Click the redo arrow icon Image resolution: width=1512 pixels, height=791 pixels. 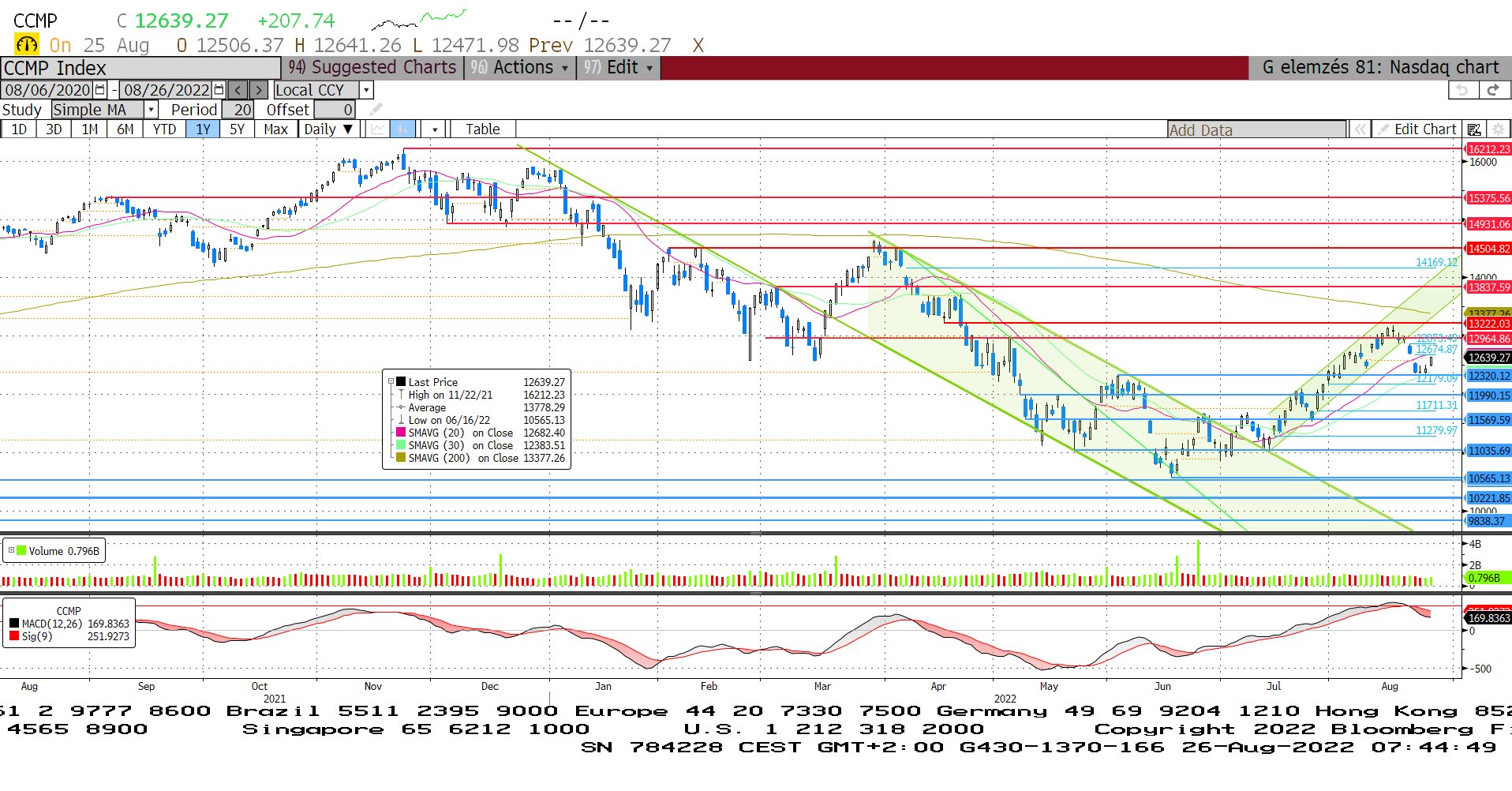[1493, 90]
